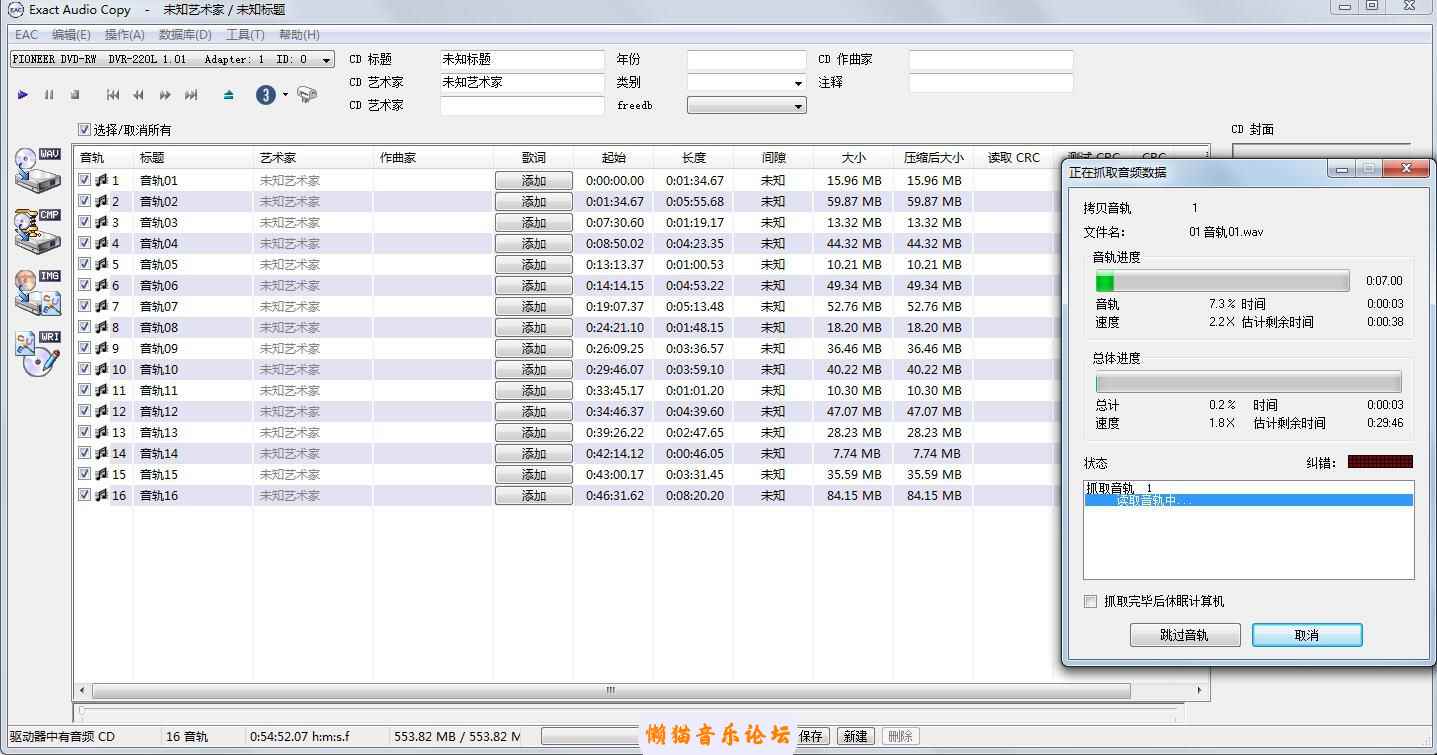The width and height of the screenshot is (1437, 755).
Task: Uncheck the checkbox for track 10
Action: [85, 369]
